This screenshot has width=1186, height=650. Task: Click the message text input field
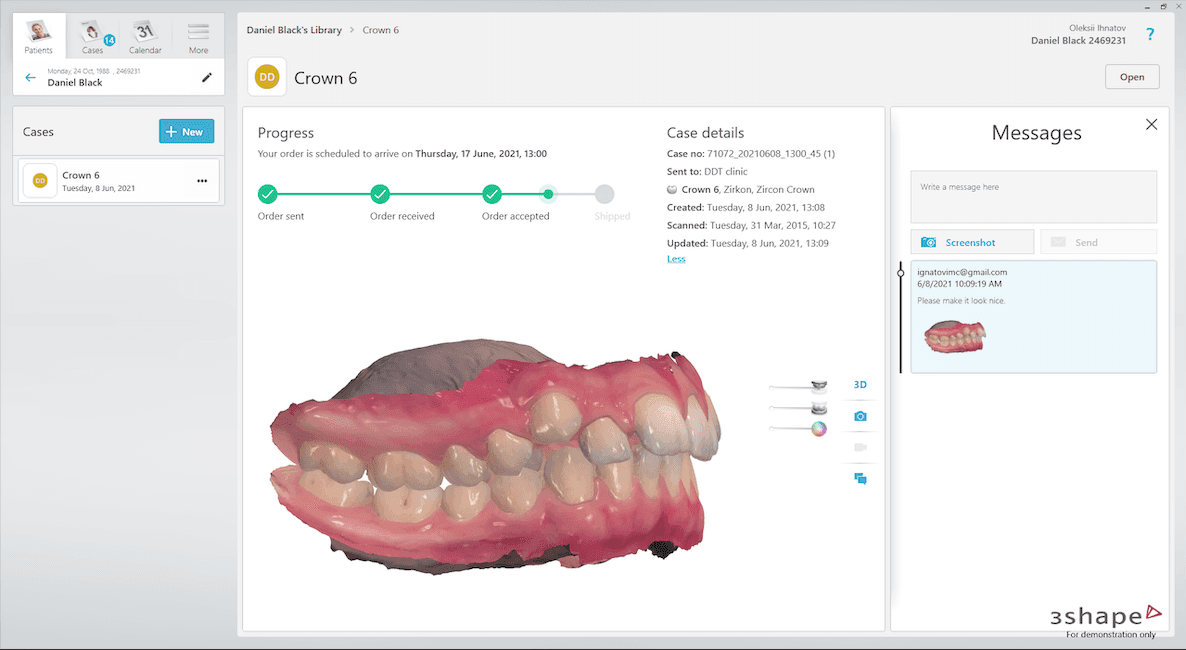(x=1033, y=197)
